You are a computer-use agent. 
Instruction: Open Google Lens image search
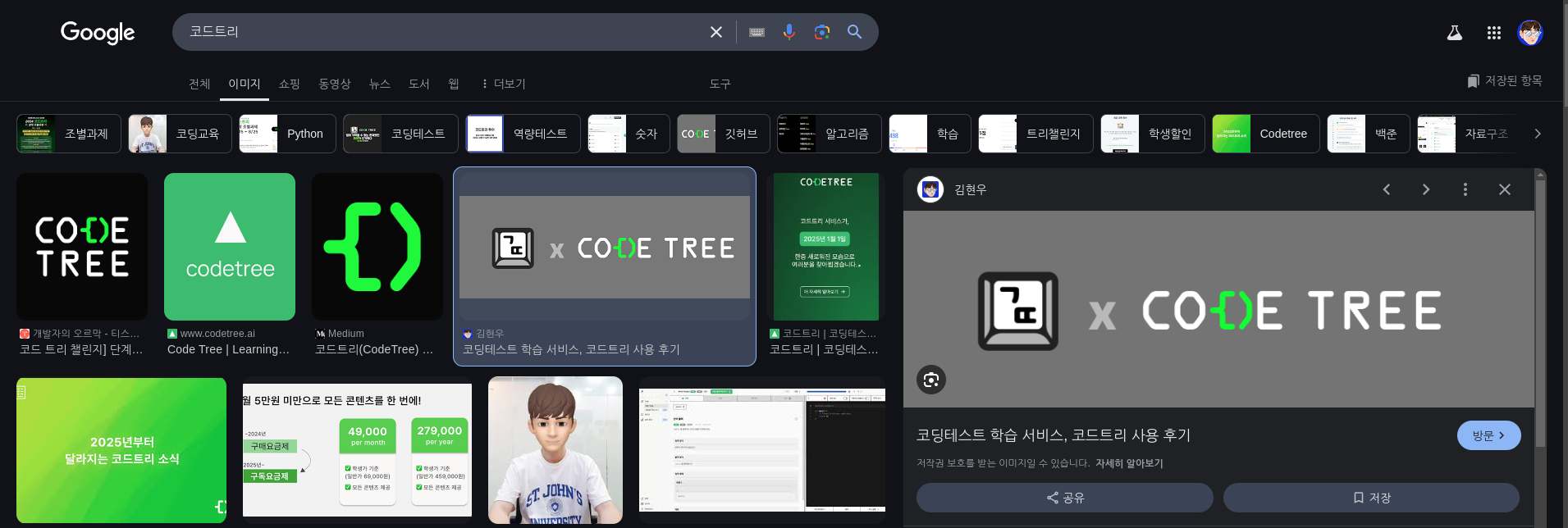822,32
